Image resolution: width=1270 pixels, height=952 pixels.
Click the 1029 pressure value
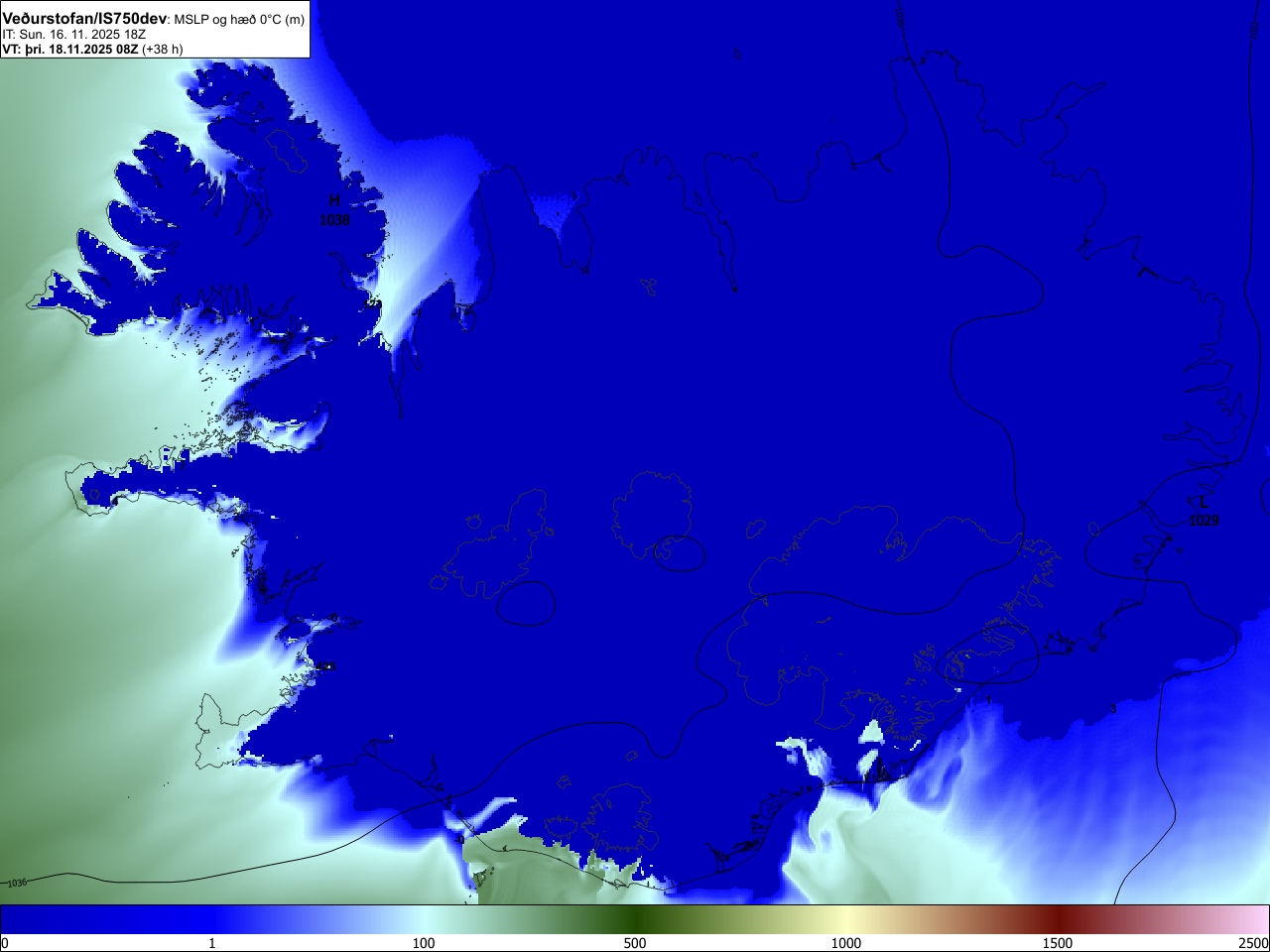tap(1204, 520)
